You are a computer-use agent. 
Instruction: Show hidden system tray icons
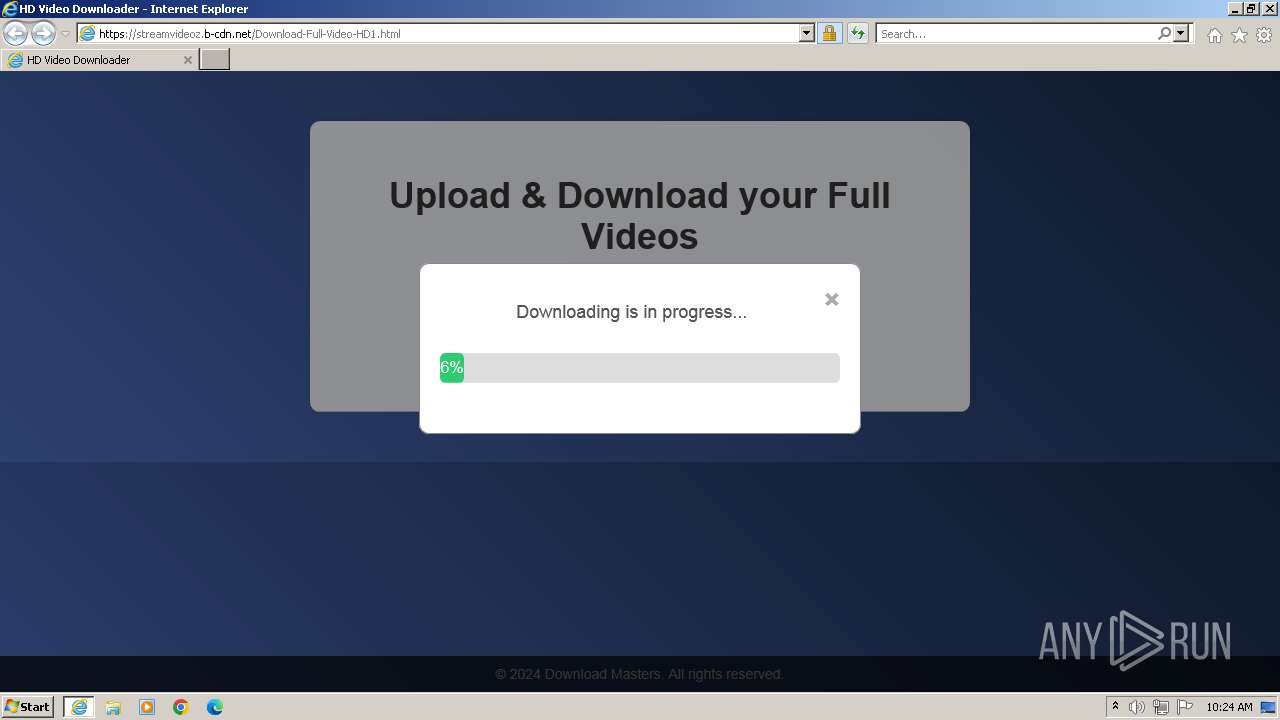(x=1115, y=707)
